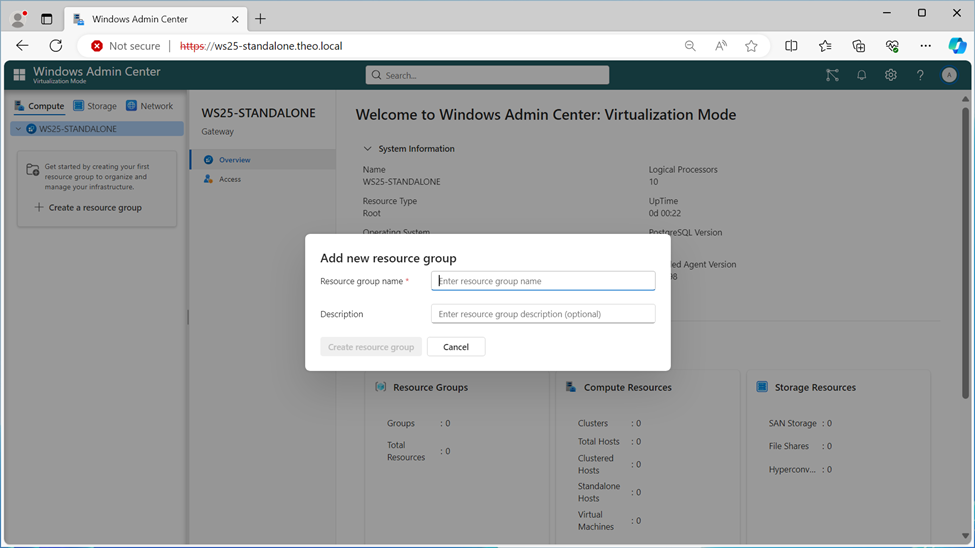Open the Copilot sidebar icon
This screenshot has height=548, width=975.
point(957,46)
